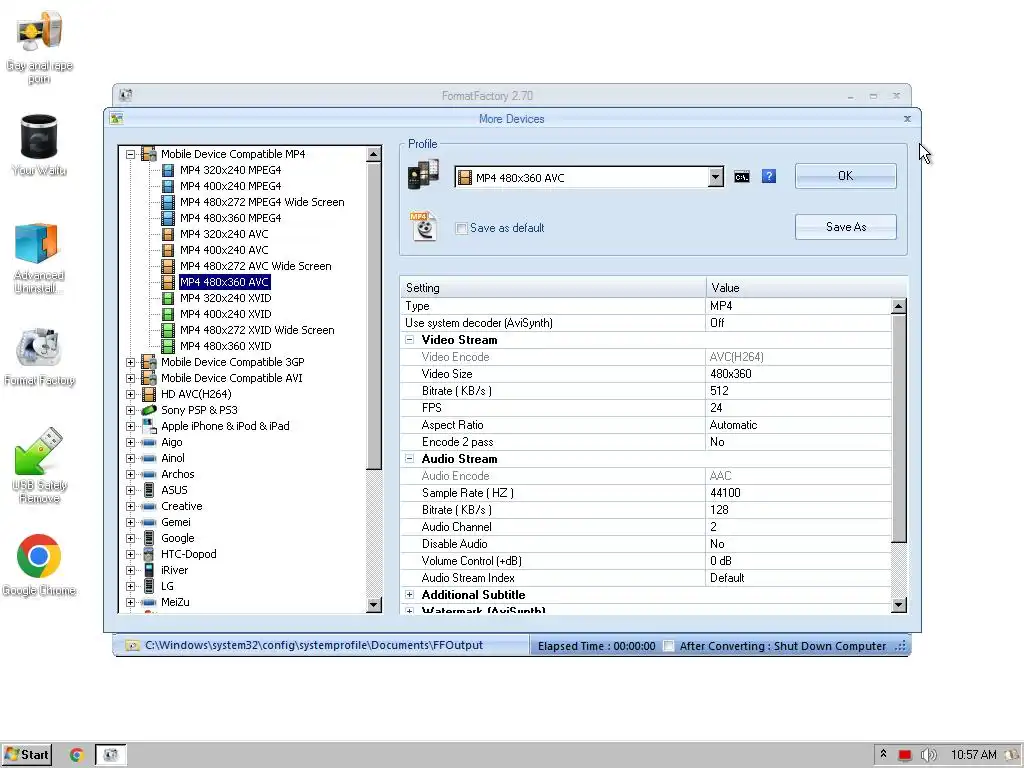
Task: Expand the Creative device node
Action: click(131, 506)
